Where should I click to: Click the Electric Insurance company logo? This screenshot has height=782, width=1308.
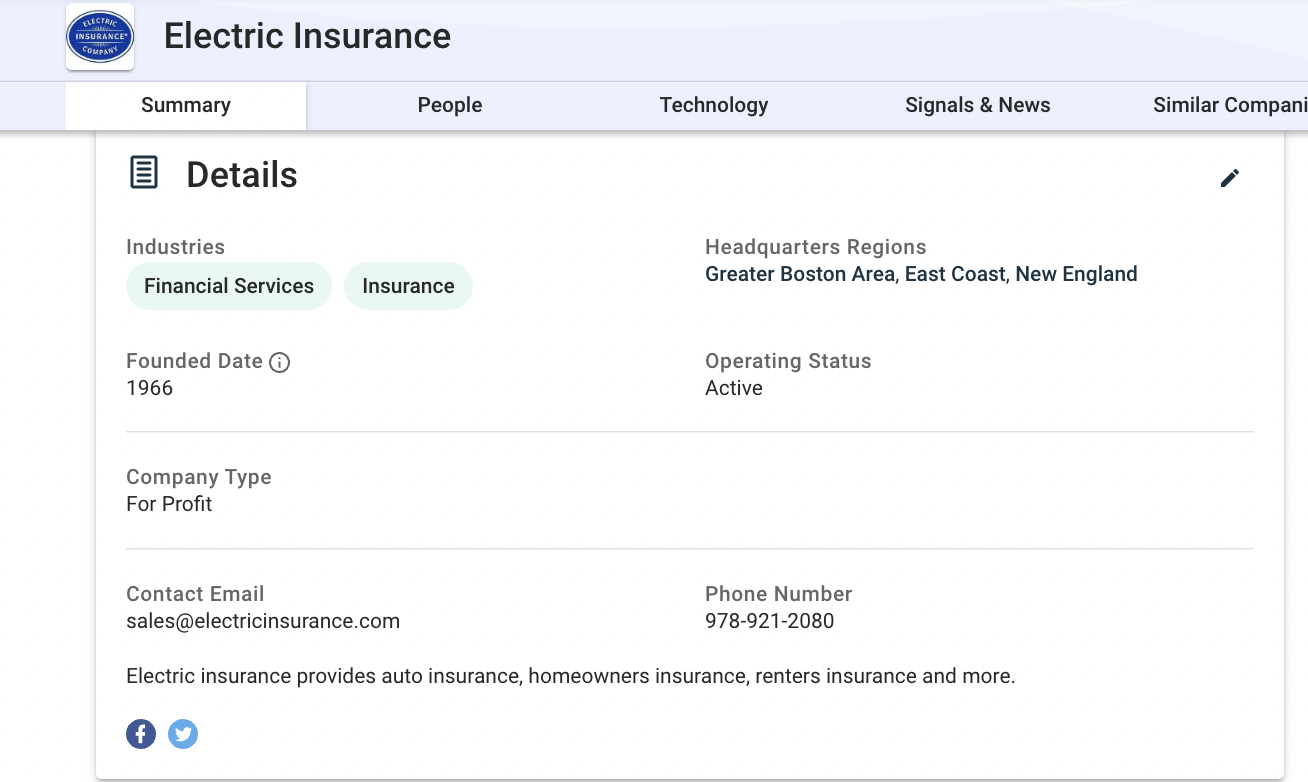click(100, 37)
